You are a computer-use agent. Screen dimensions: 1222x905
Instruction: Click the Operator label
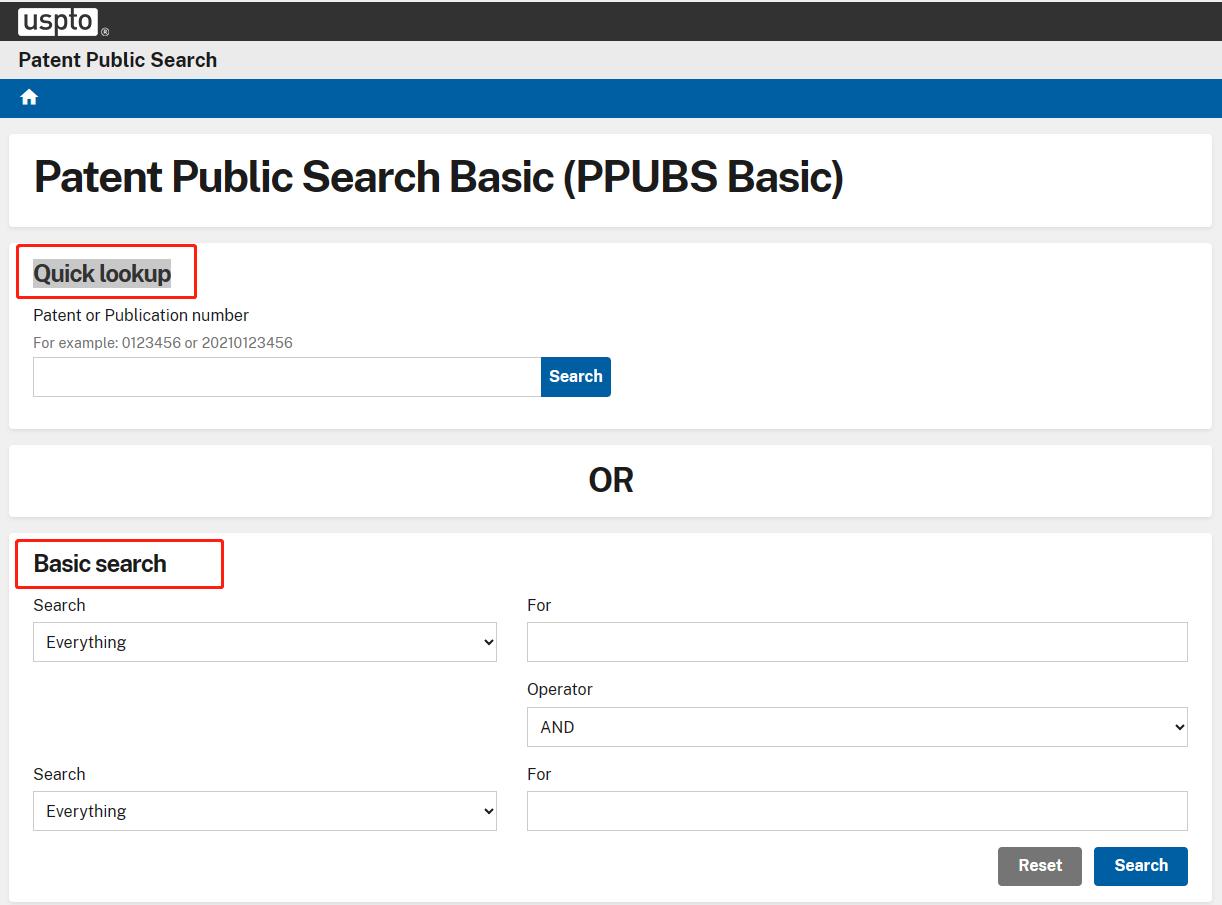(560, 690)
